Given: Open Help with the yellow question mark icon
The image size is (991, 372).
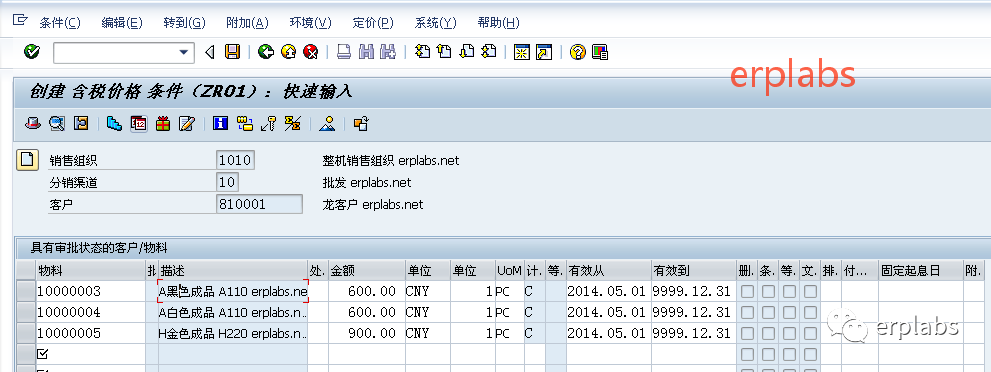Looking at the screenshot, I should (578, 52).
